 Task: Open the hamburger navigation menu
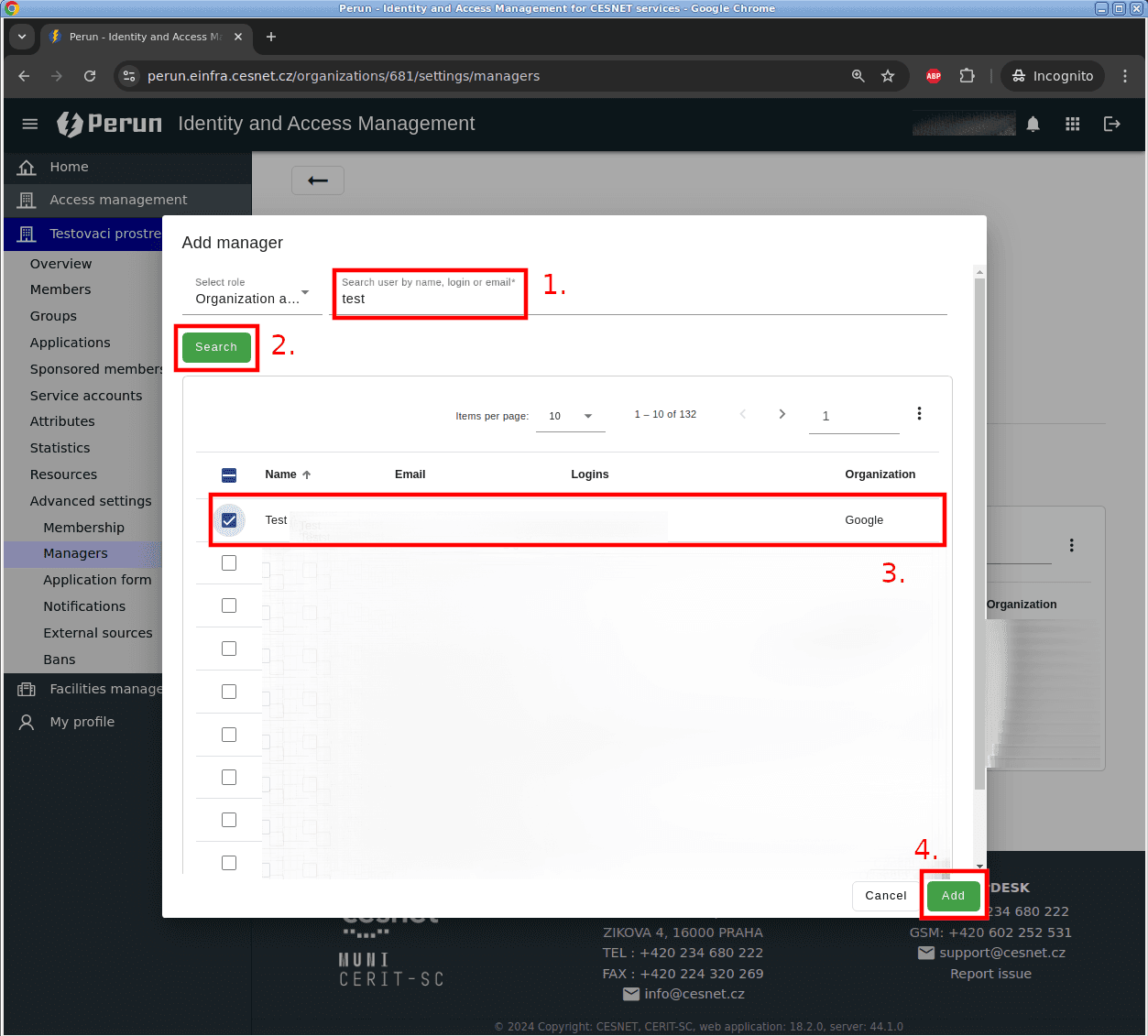coord(30,124)
